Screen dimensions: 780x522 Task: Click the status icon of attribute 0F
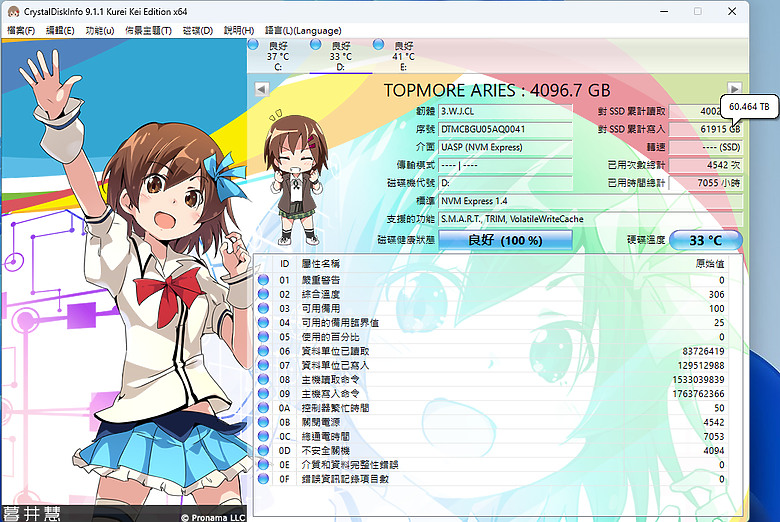pos(263,479)
